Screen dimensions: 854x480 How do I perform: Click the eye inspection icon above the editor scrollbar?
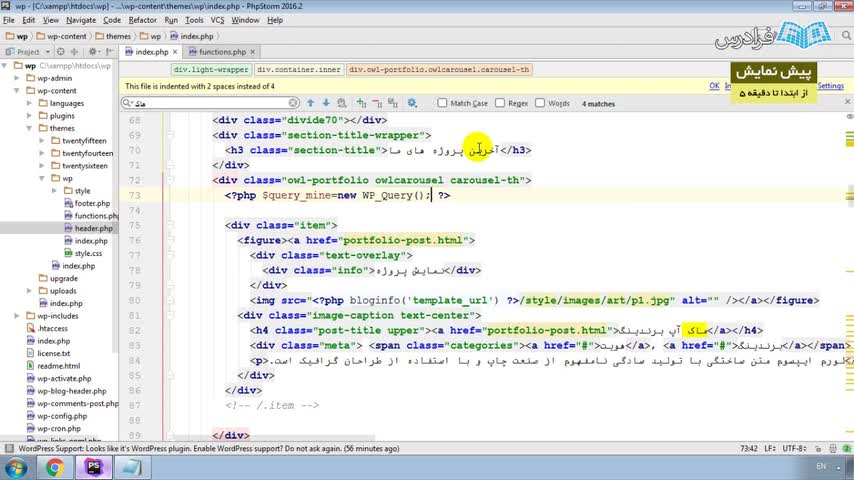pyautogui.click(x=850, y=117)
